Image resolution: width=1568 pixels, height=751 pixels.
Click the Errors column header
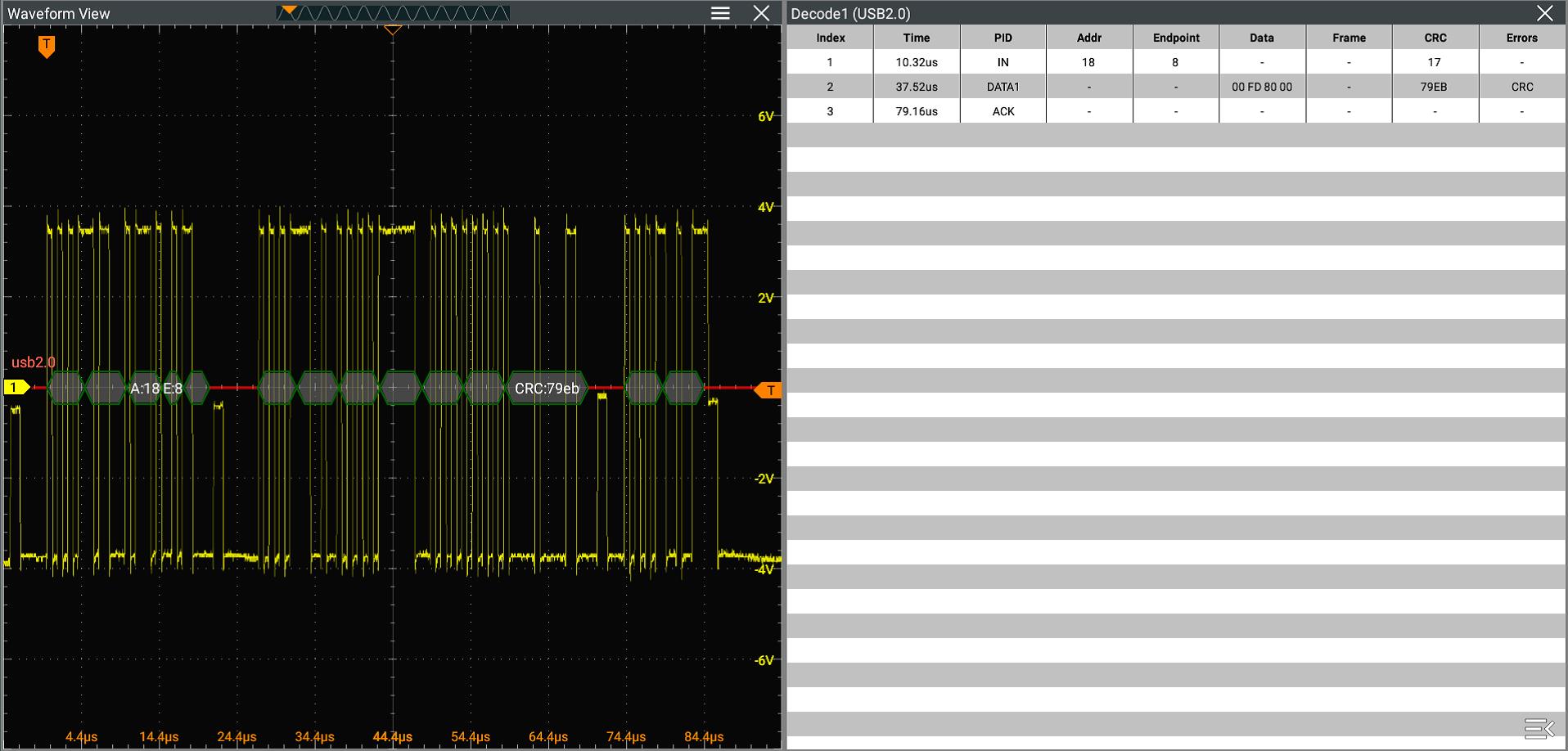tap(1522, 38)
